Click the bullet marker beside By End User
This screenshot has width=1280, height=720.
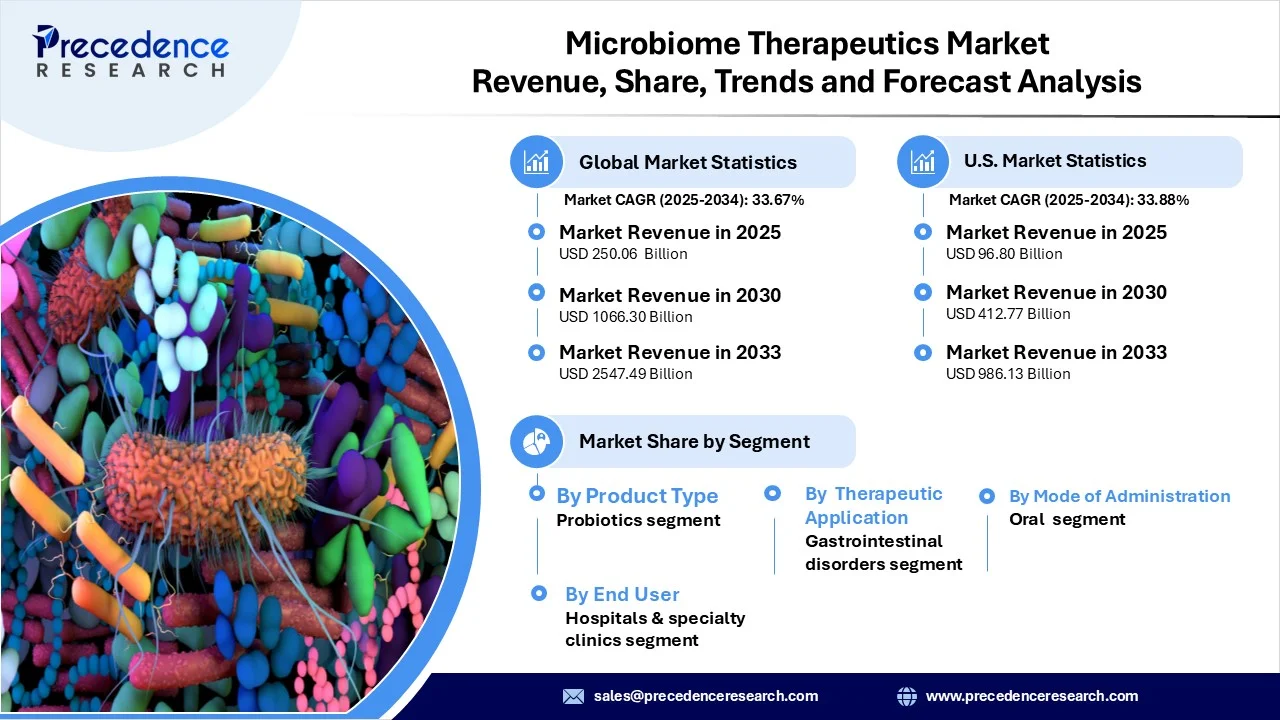[539, 593]
